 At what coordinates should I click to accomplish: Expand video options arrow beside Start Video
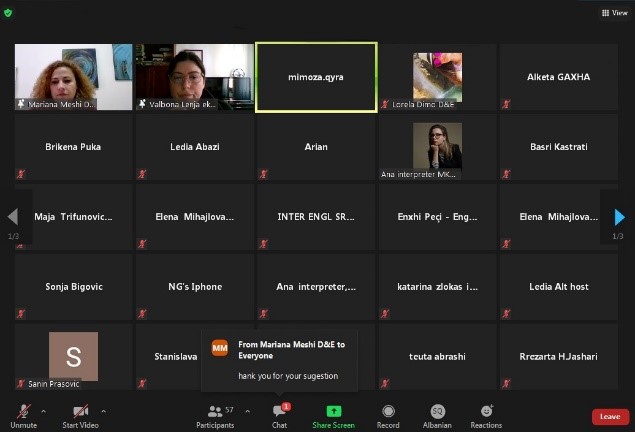(103, 410)
